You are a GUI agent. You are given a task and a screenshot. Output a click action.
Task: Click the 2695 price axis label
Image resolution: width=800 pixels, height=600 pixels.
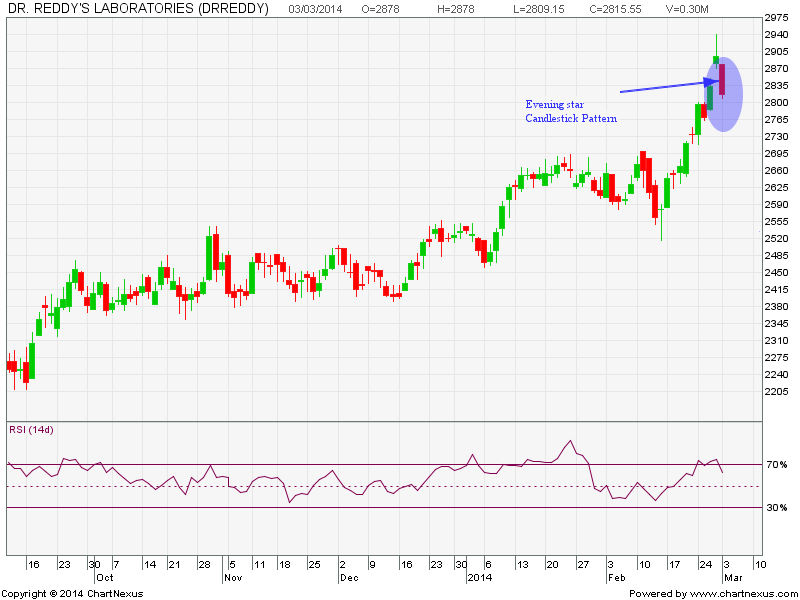[777, 154]
